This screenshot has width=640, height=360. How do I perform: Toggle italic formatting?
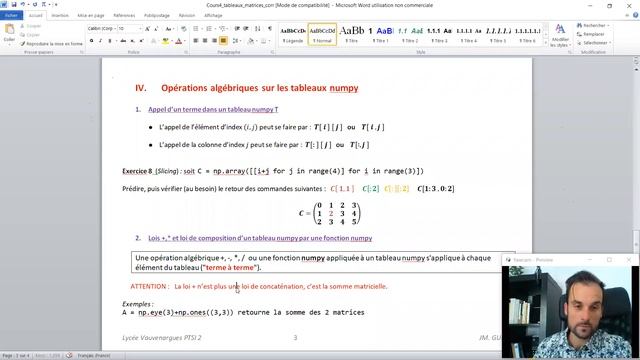pos(100,41)
